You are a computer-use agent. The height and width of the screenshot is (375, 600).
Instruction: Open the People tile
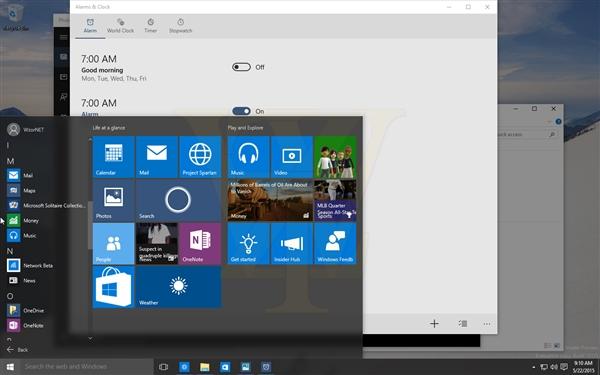[114, 244]
